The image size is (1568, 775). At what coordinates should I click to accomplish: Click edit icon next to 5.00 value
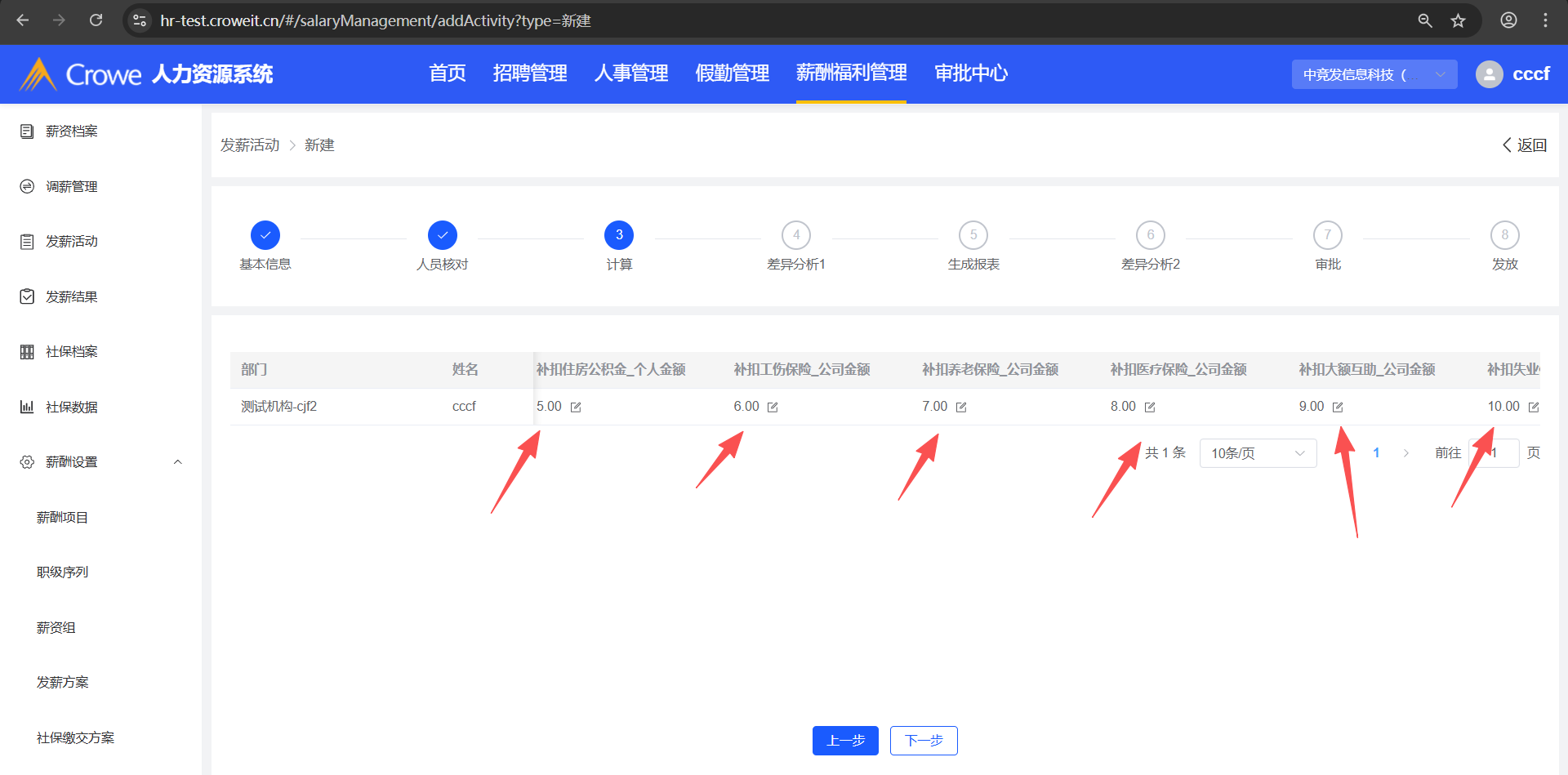pos(576,408)
